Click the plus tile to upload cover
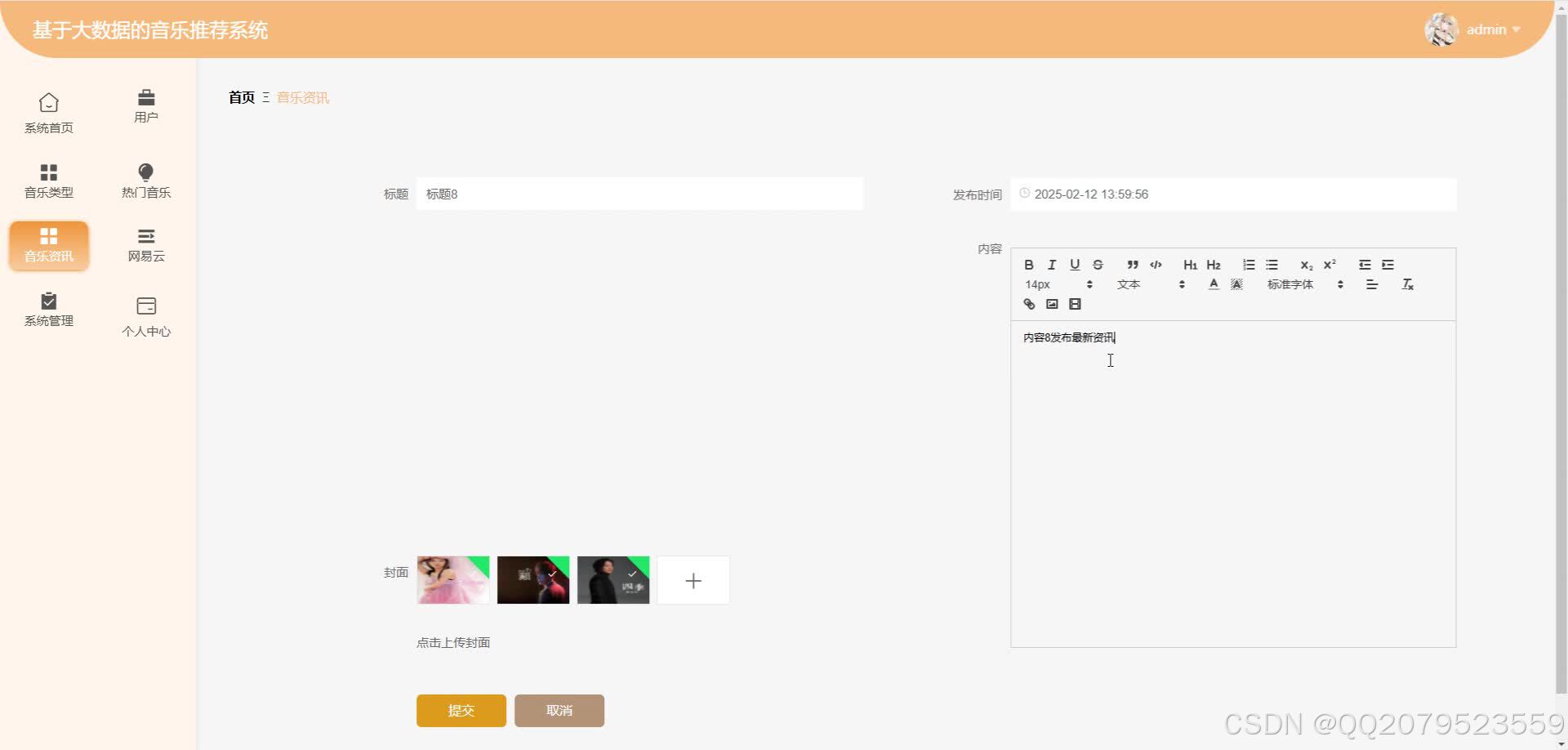This screenshot has height=750, width=1568. (693, 580)
